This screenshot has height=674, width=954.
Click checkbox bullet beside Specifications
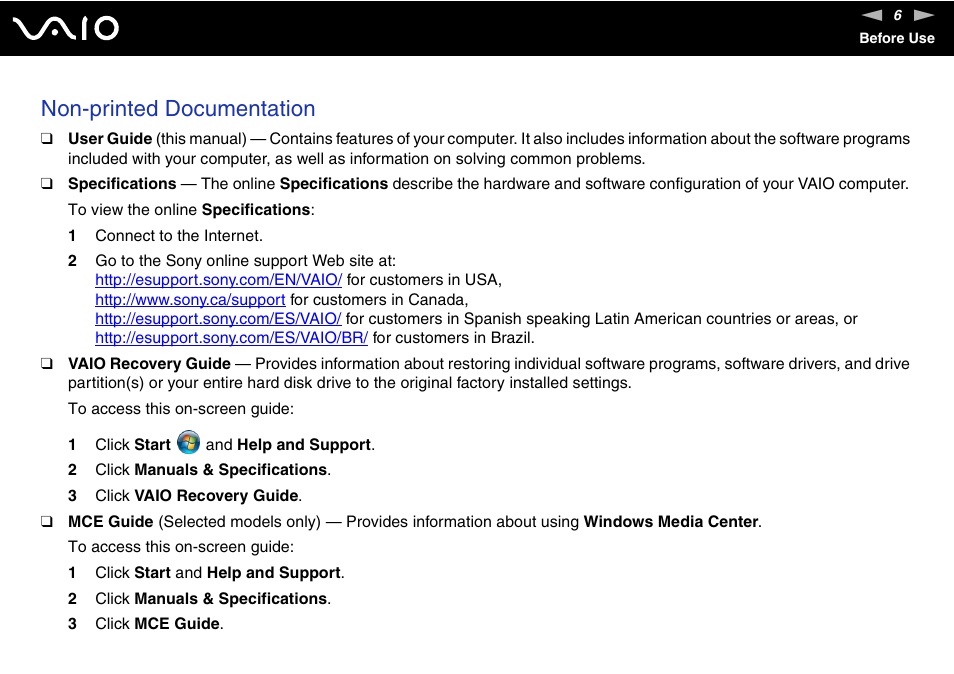click(x=47, y=184)
